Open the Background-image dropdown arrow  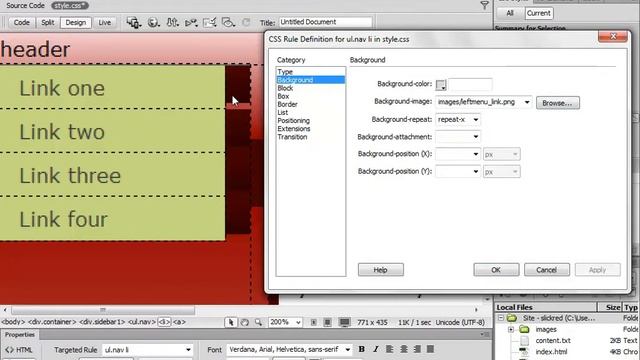(x=527, y=102)
